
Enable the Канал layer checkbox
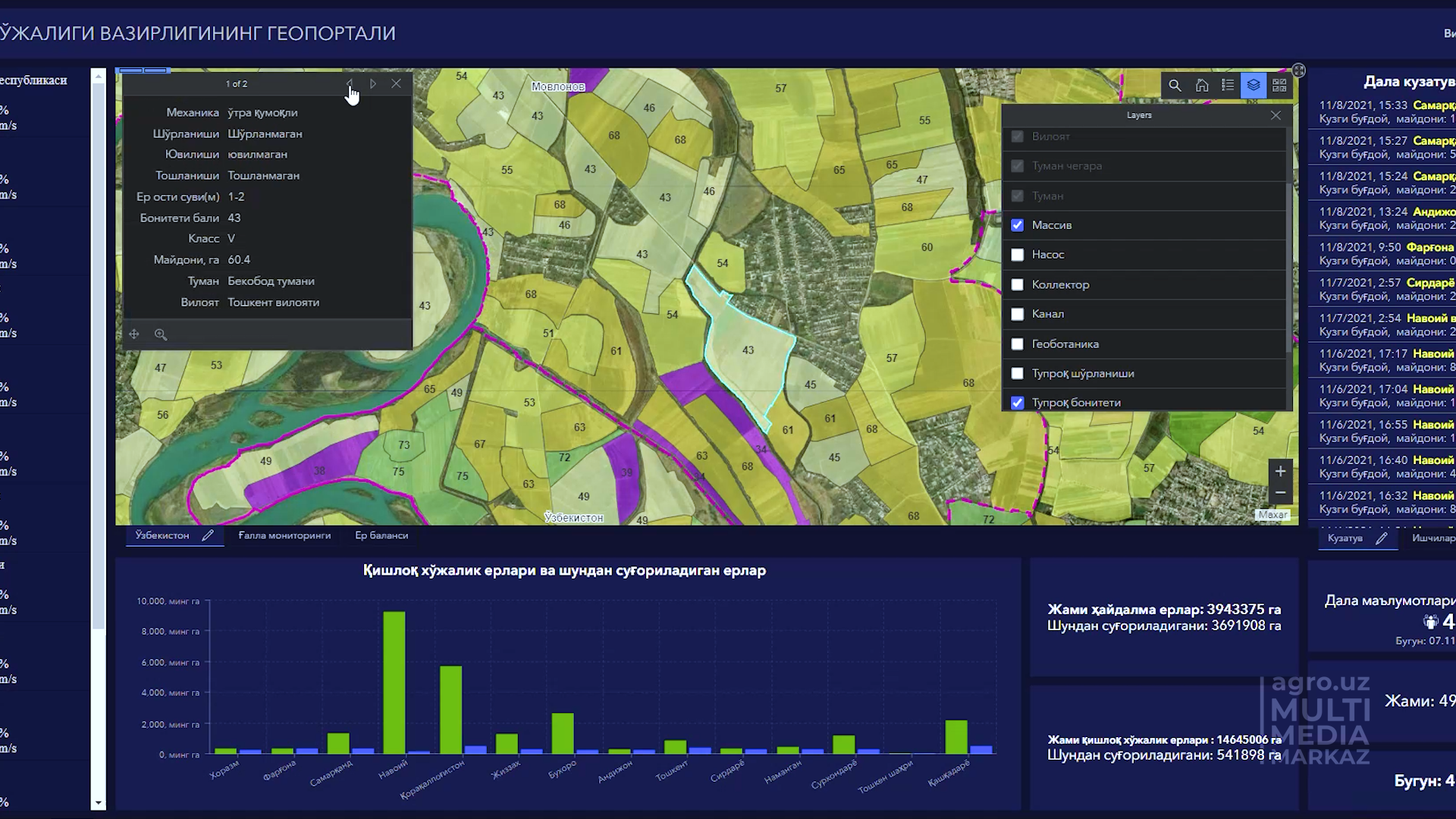[1018, 314]
